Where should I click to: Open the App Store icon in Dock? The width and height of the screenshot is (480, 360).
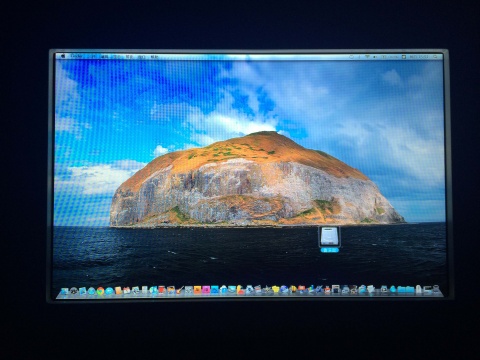click(x=223, y=290)
